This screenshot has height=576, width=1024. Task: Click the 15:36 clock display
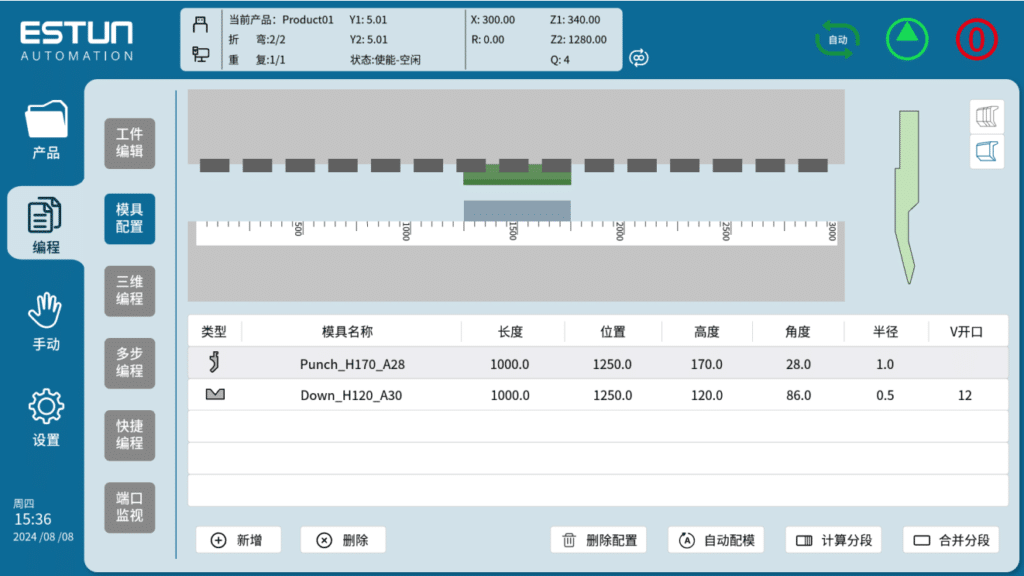click(33, 519)
